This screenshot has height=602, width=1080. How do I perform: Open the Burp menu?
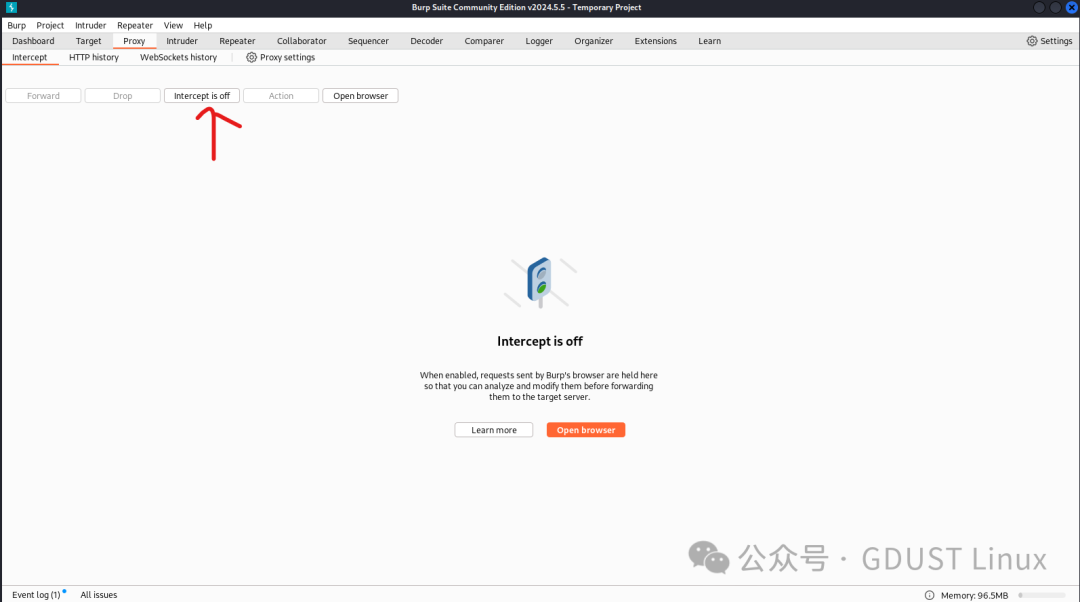point(16,25)
